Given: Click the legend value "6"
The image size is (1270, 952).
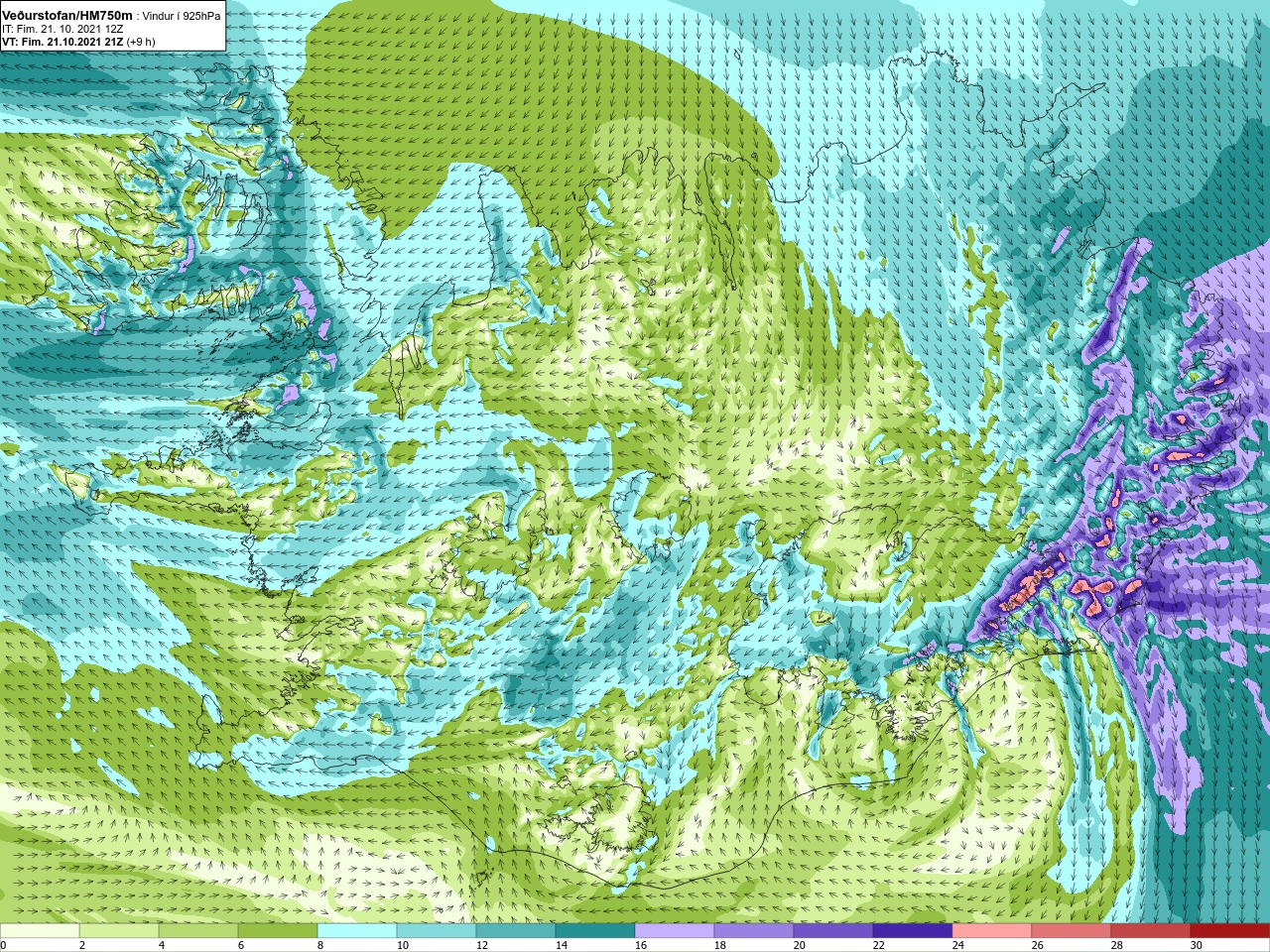Looking at the screenshot, I should tap(241, 945).
